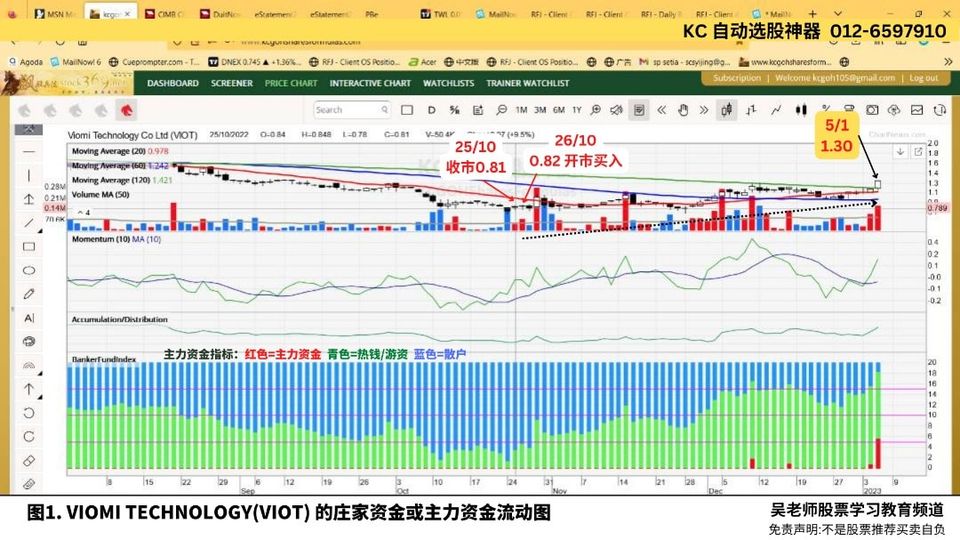This screenshot has height=540, width=960.
Task: Choose the rectangle layout icon beside Search
Action: pos(407,110)
